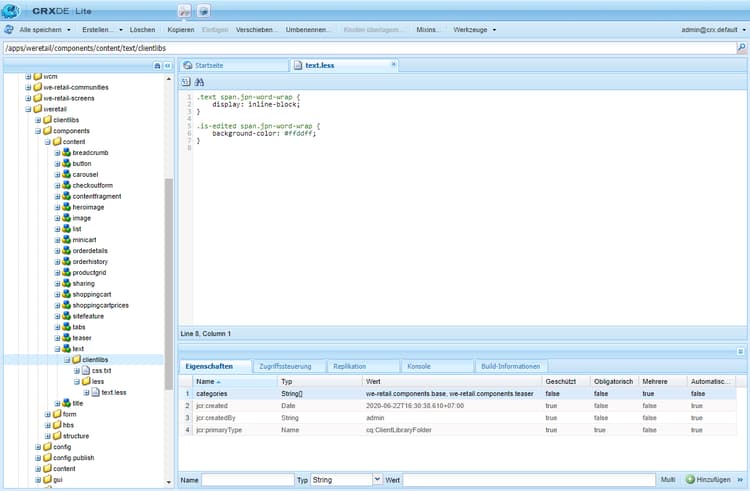750x491 pixels.
Task: Select the jcr:createdBy property row
Action: [x=458, y=418]
